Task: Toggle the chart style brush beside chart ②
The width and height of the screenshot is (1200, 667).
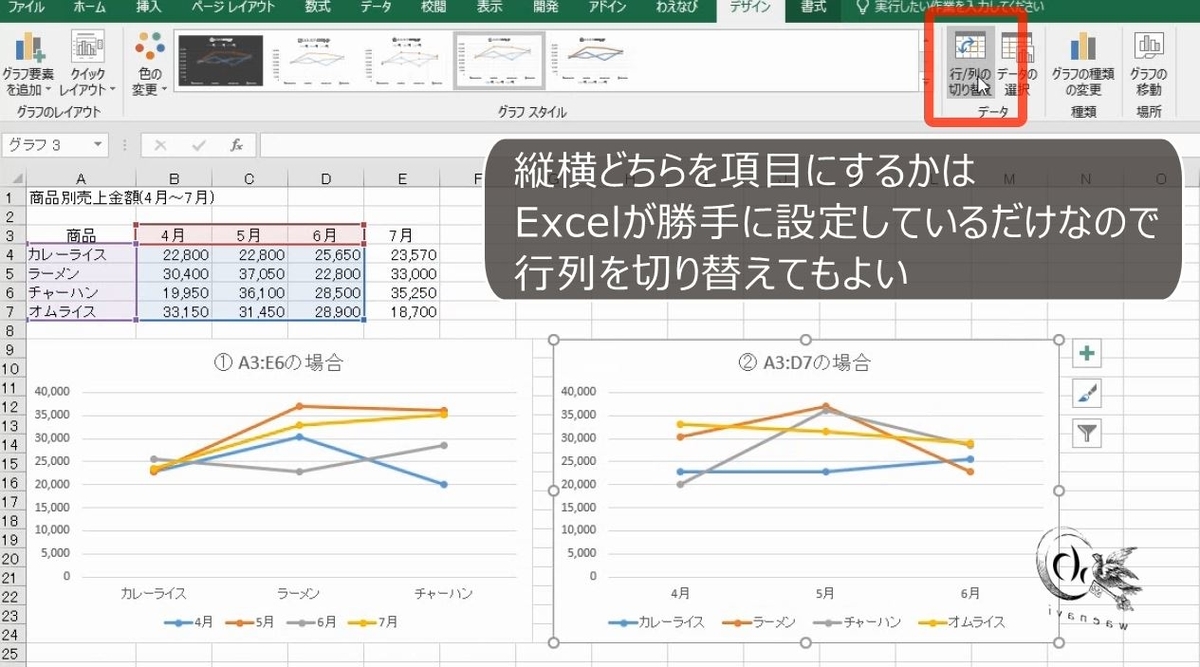Action: [1086, 393]
